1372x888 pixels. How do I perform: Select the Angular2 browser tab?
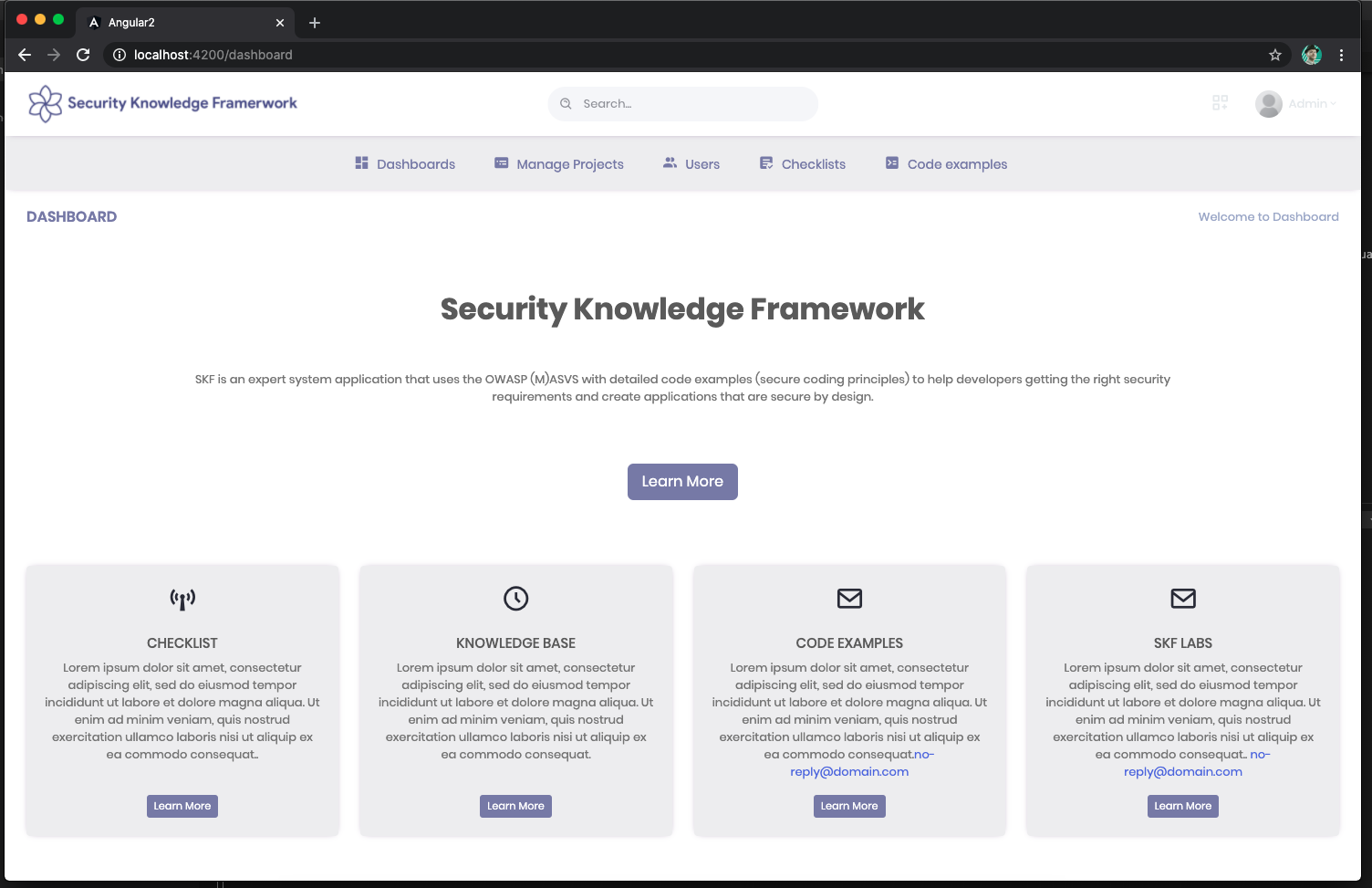tap(185, 23)
